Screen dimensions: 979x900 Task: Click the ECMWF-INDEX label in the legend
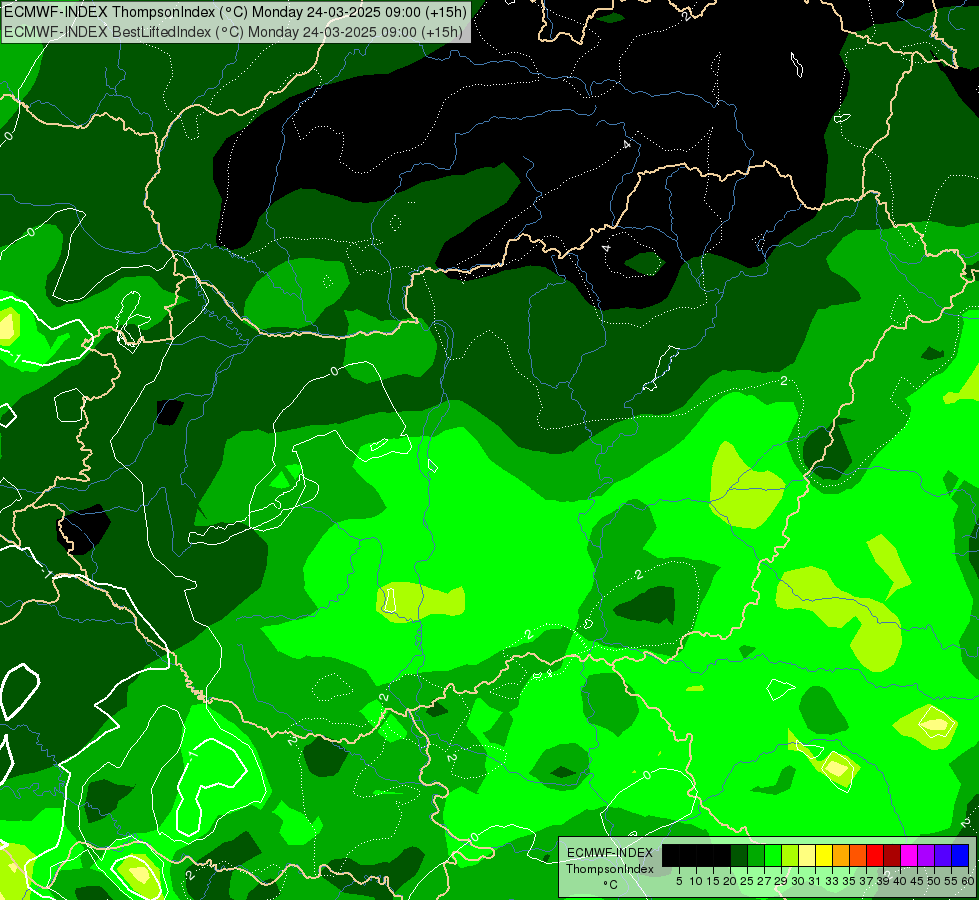tap(610, 853)
